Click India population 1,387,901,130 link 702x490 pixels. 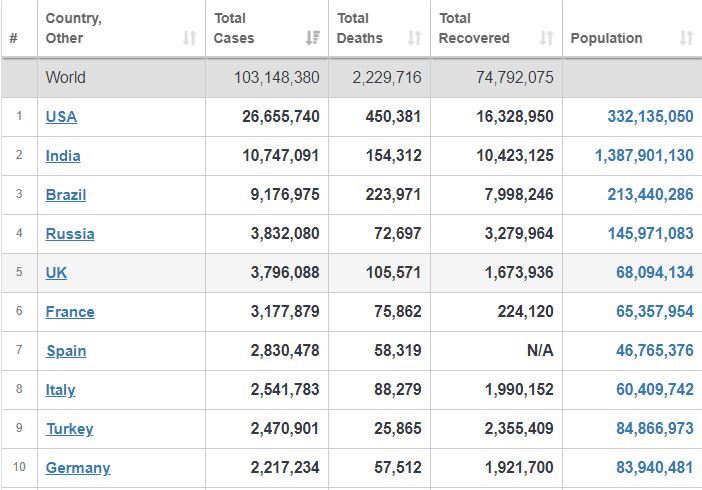coord(644,155)
